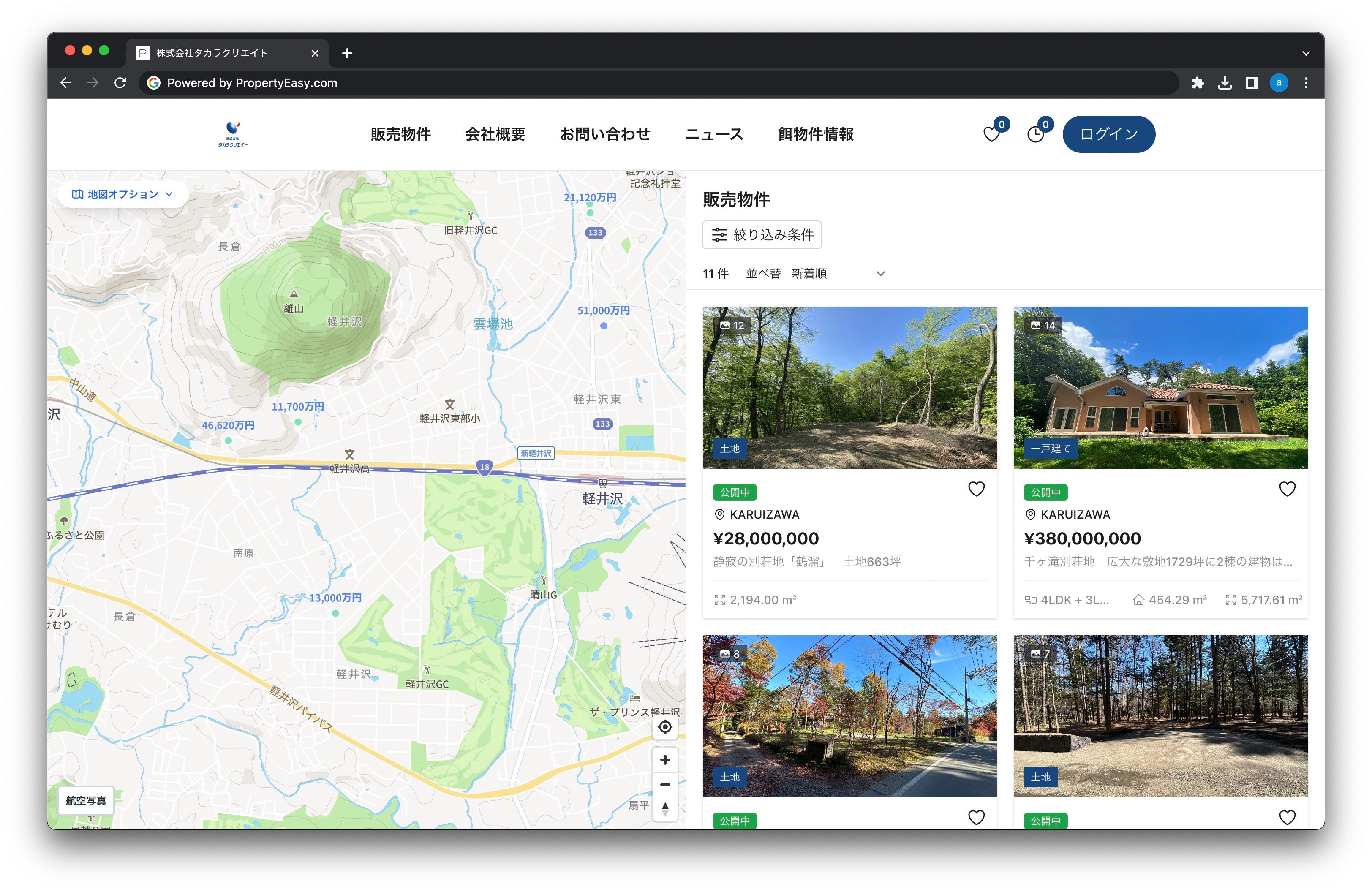Open the 絞り込み条件 filter conditions button
Viewport: 1372px width, 892px height.
762,234
